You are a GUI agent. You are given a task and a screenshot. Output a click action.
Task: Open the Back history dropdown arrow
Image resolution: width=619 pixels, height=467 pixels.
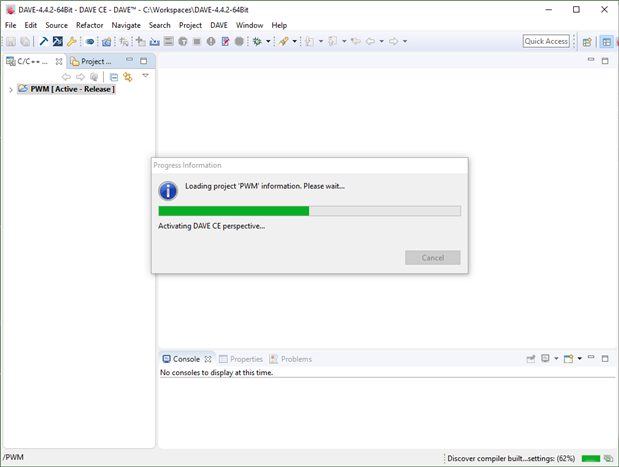click(381, 41)
